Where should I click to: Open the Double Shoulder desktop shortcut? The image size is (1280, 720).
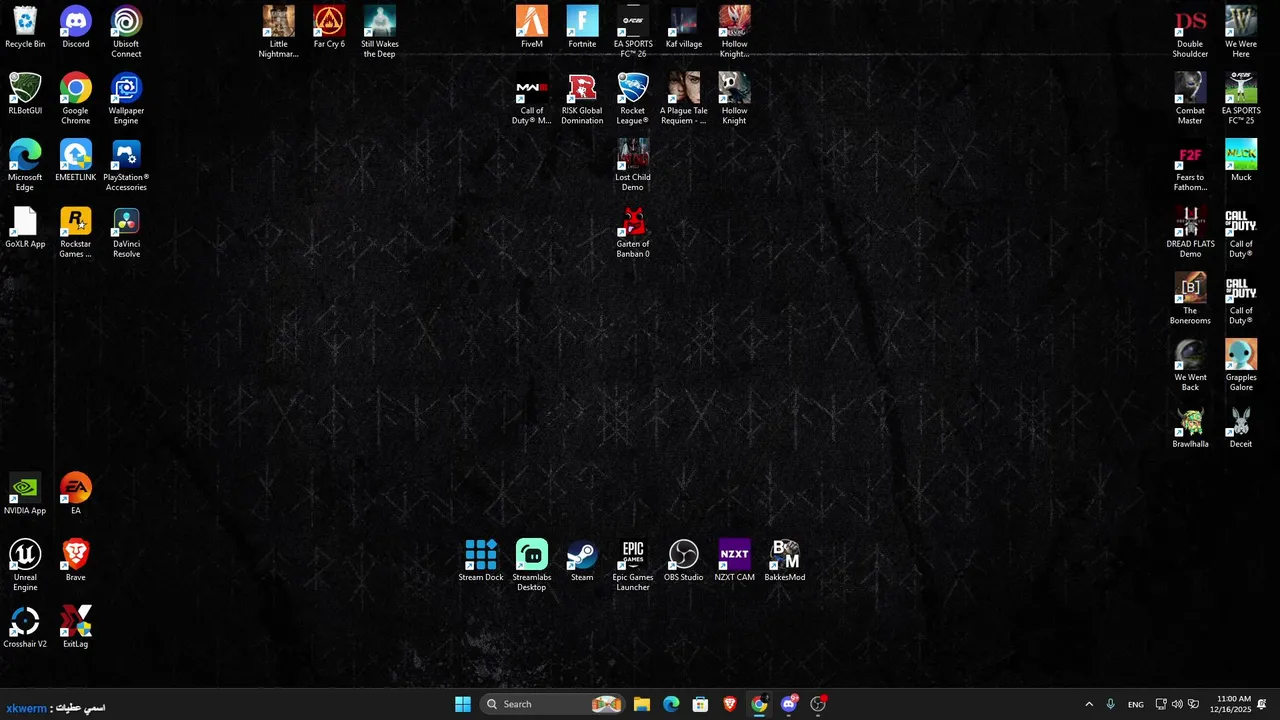(x=1190, y=32)
